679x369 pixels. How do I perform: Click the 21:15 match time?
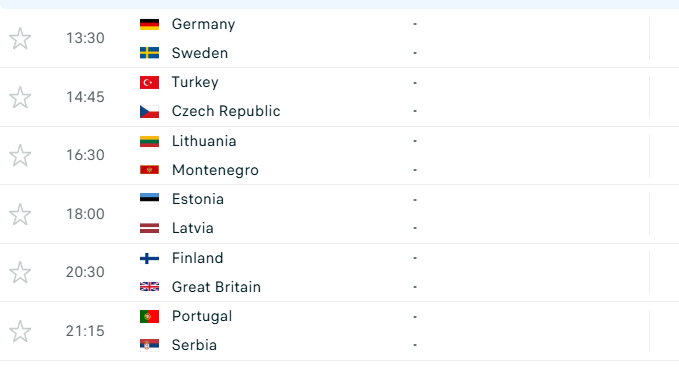85,331
